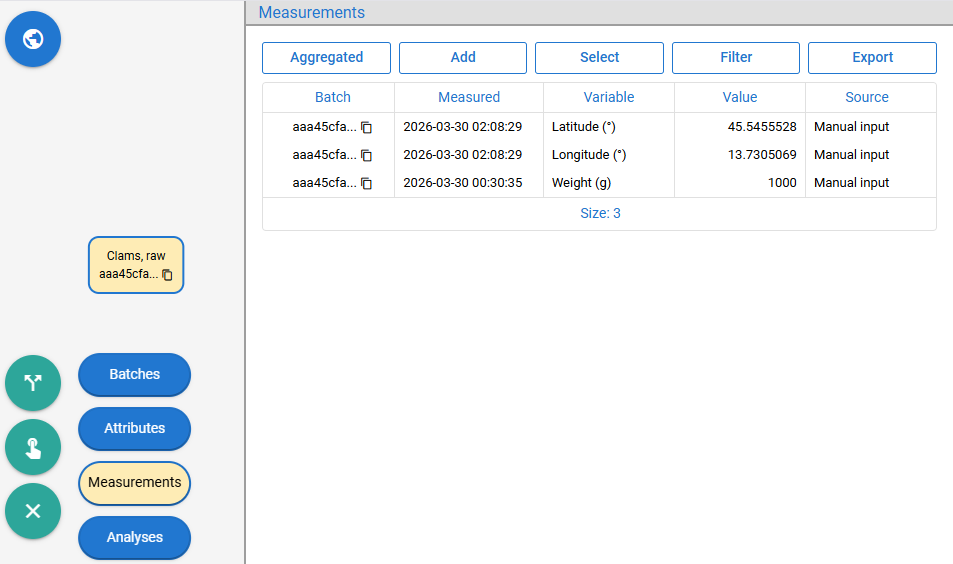Screen dimensions: 953x564
Task: Click Manual input in Weight row
Action: [x=852, y=183]
